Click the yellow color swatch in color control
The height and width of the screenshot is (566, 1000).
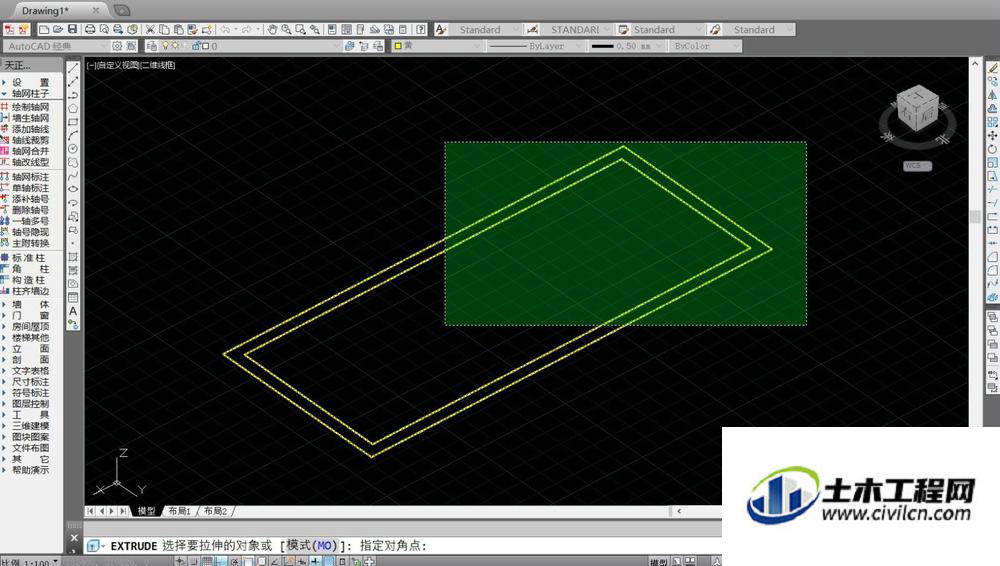click(398, 46)
